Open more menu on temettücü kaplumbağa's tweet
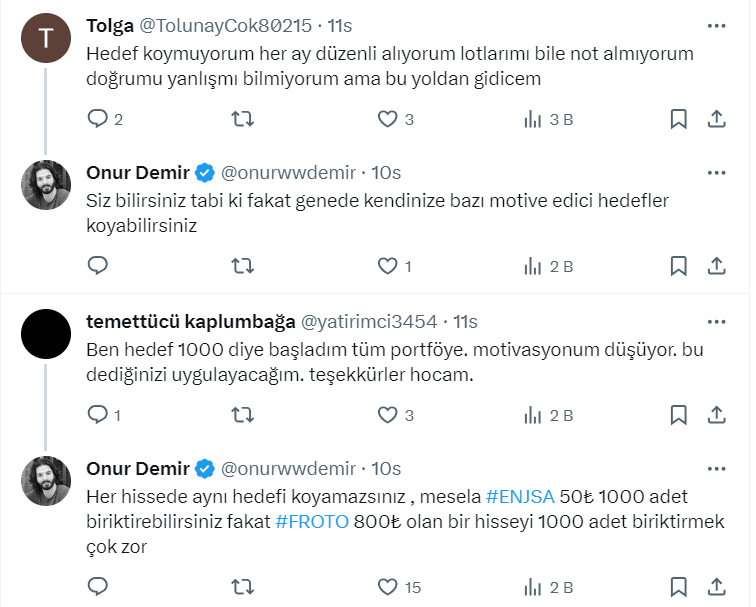 716,321
